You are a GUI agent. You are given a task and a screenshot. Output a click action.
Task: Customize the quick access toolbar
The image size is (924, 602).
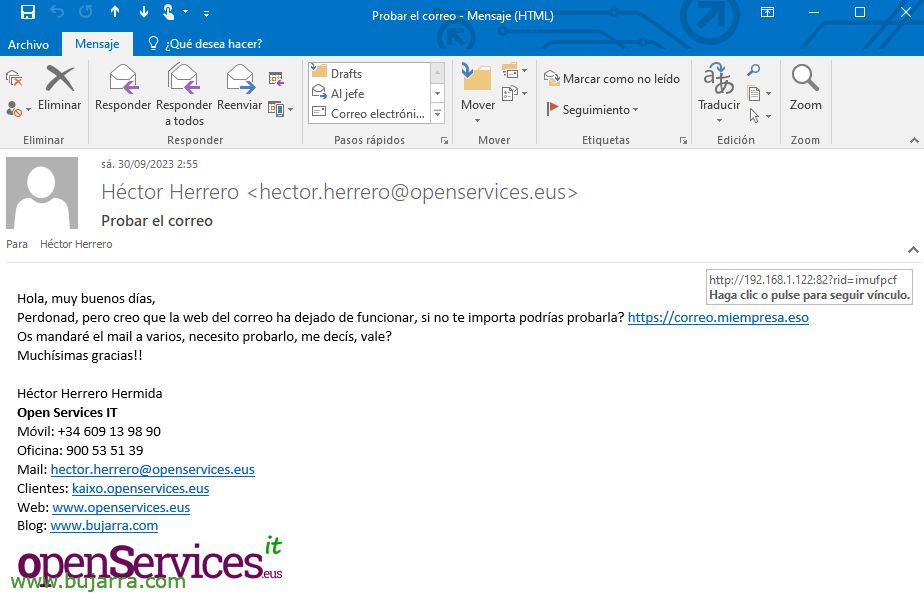pos(206,13)
